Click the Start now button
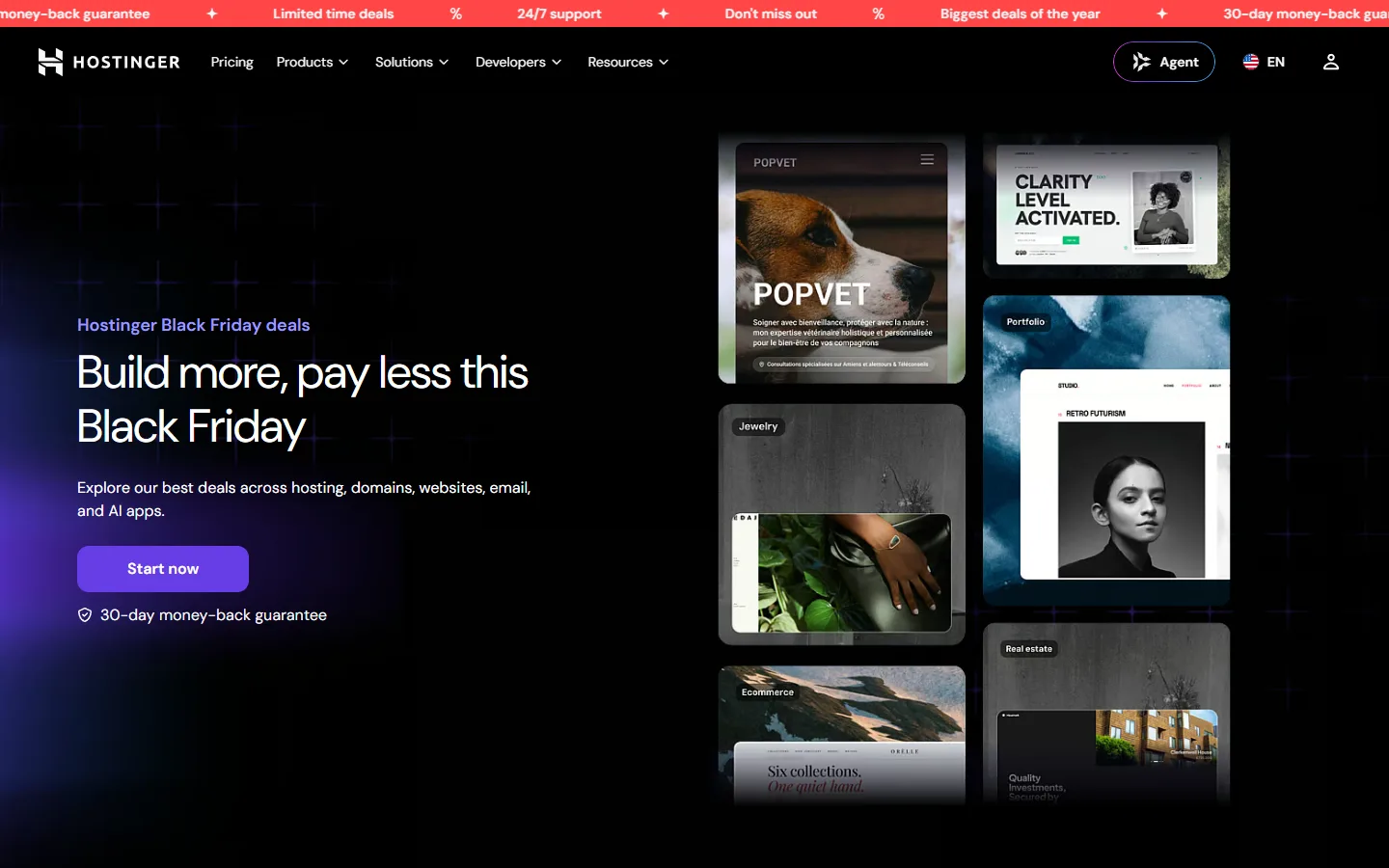 163,569
